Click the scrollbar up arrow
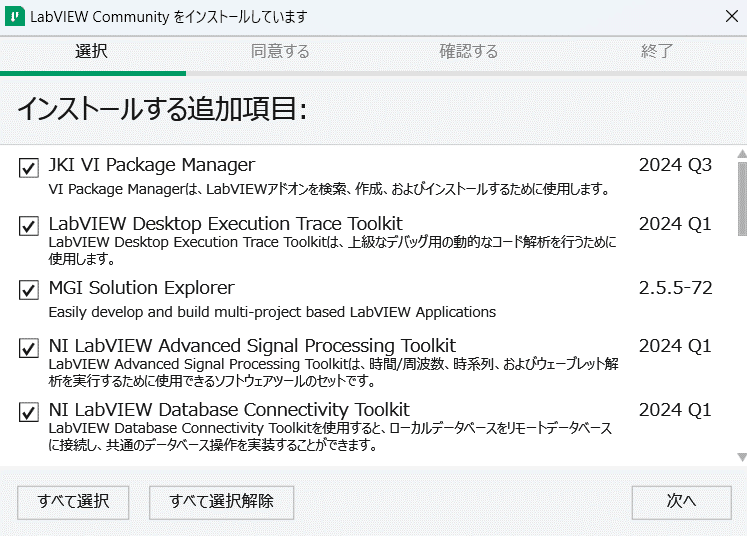747x536 pixels. pos(742,153)
